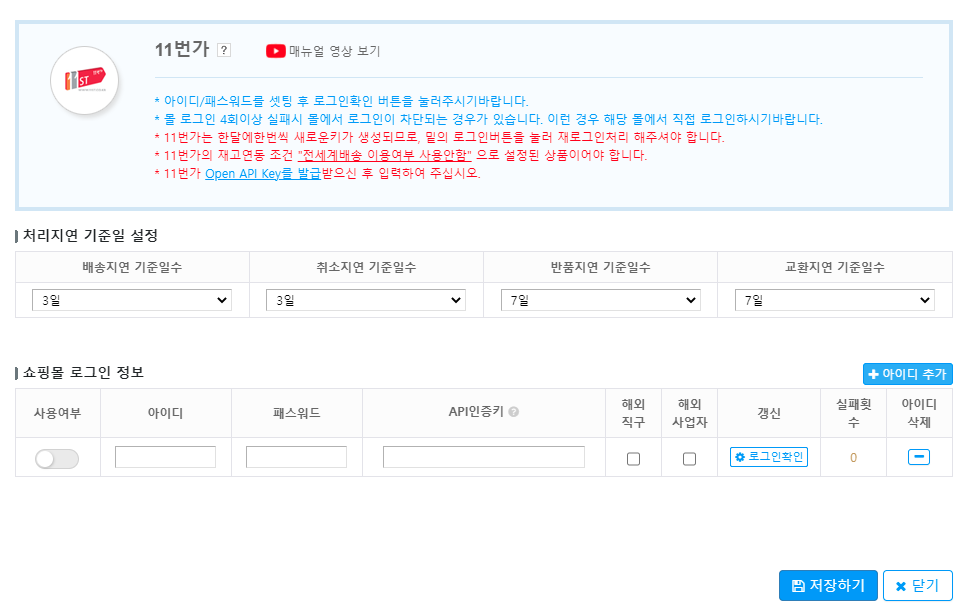Check the 해외사업자 checkbox
This screenshot has width=965, height=613.
689,457
